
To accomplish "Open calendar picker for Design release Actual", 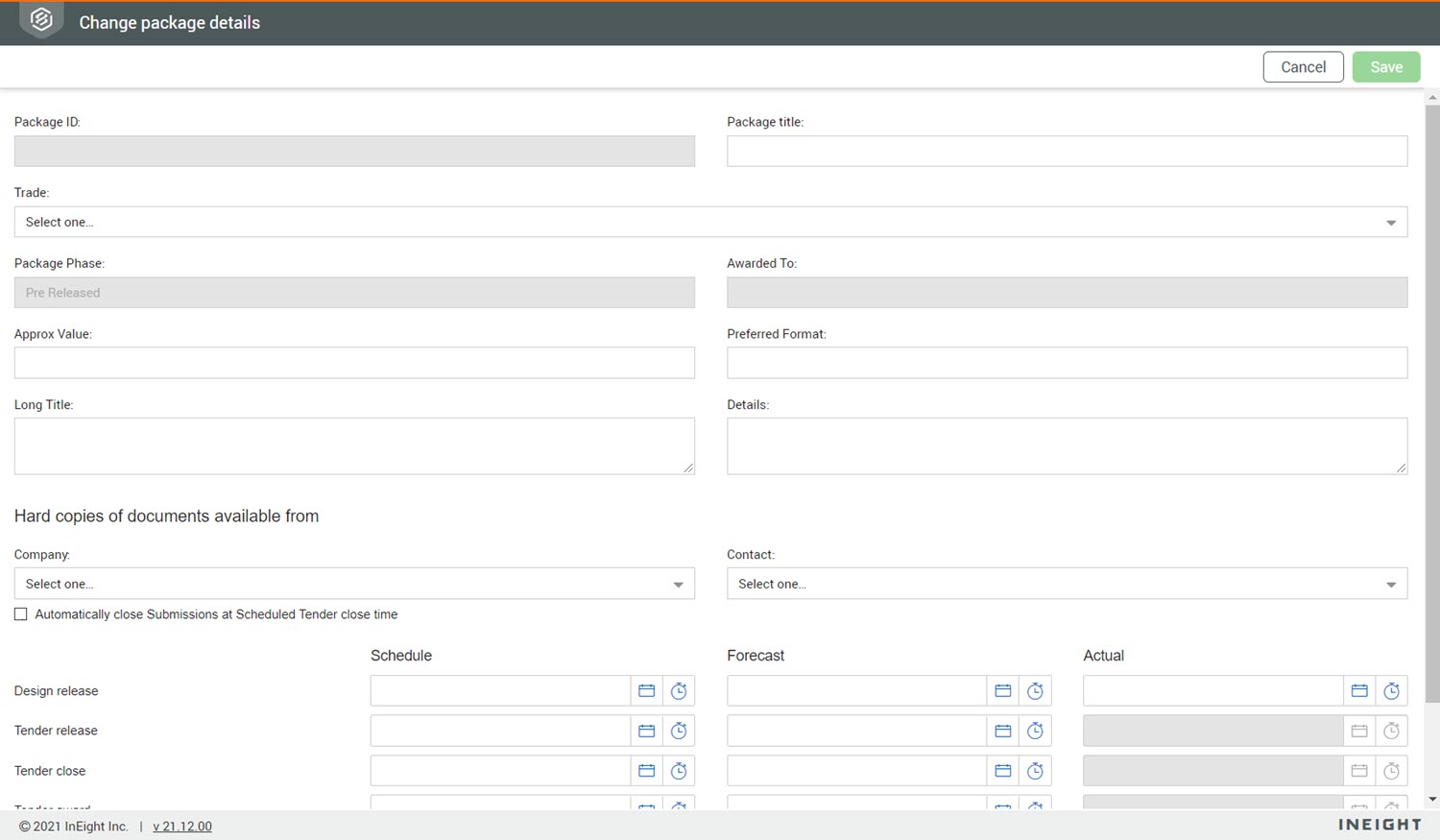I will point(1359,691).
